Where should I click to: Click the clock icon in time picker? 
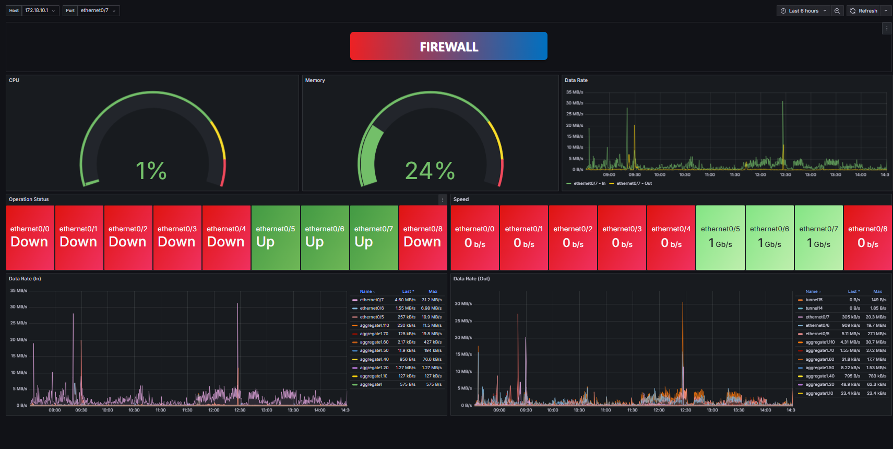pos(783,10)
